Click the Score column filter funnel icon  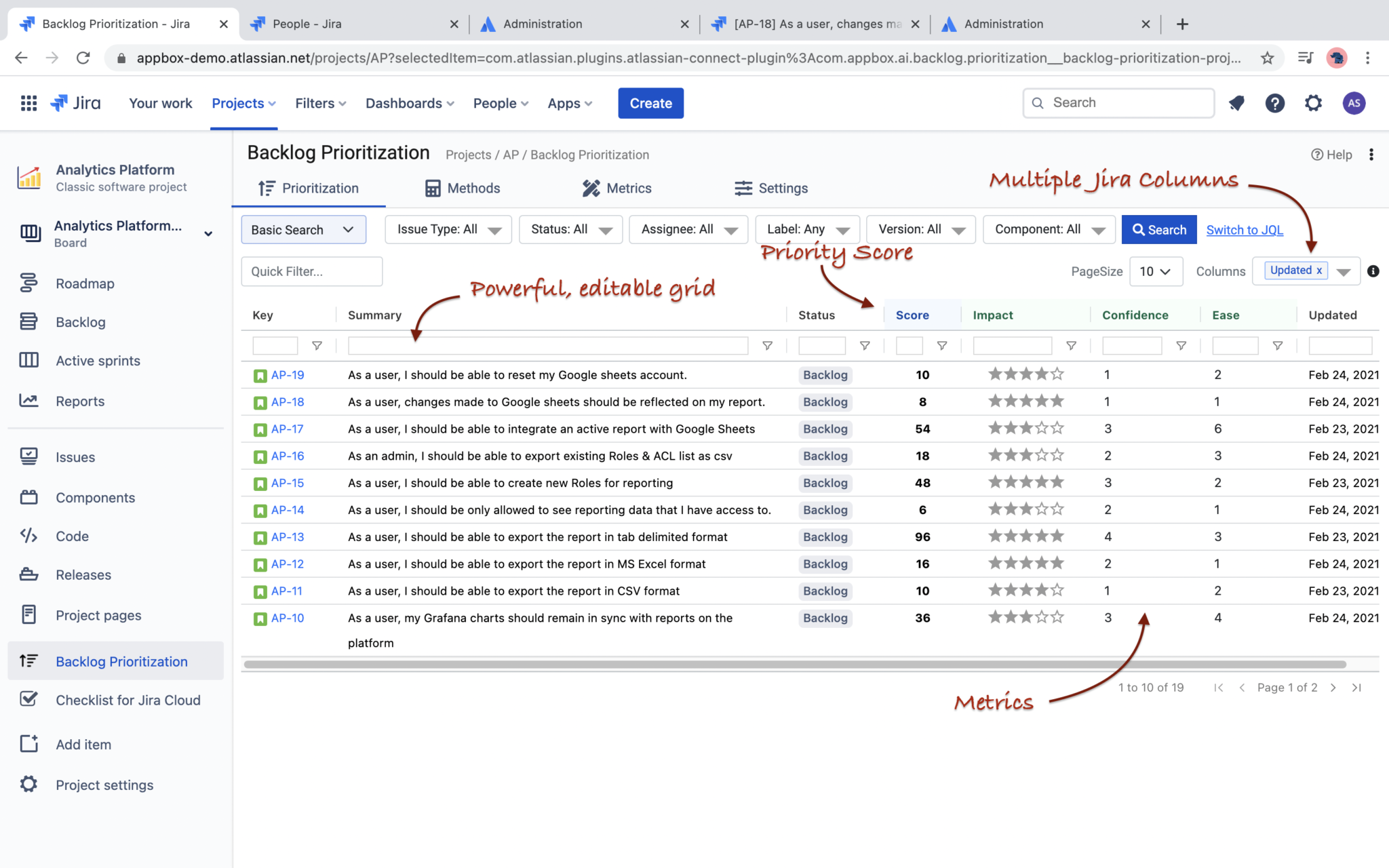pyautogui.click(x=942, y=346)
